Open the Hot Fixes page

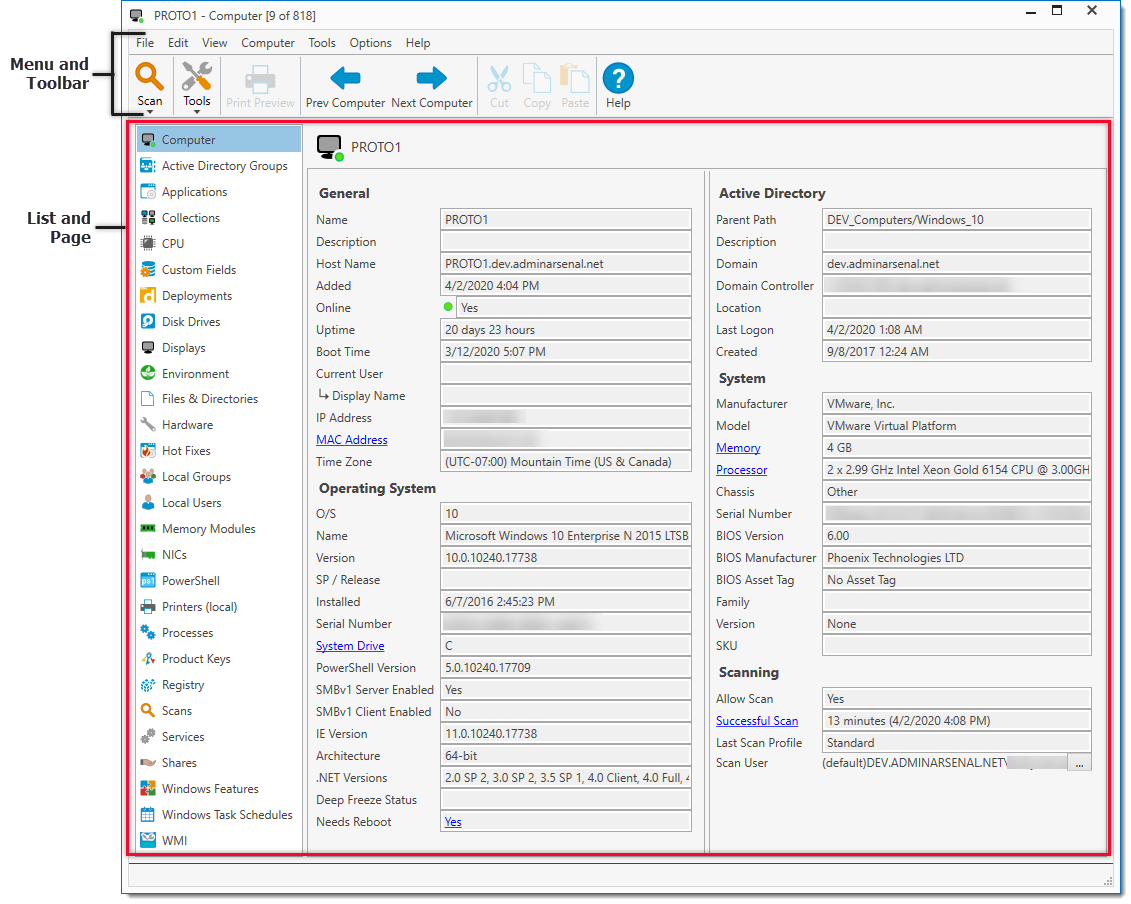(x=186, y=451)
